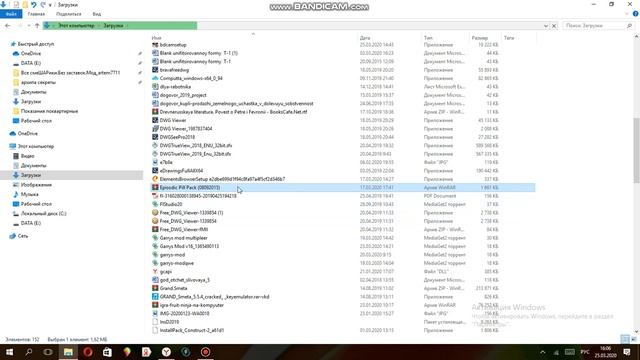The width and height of the screenshot is (640, 360).
Task: Open Explorer help question mark icon
Action: point(635,14)
